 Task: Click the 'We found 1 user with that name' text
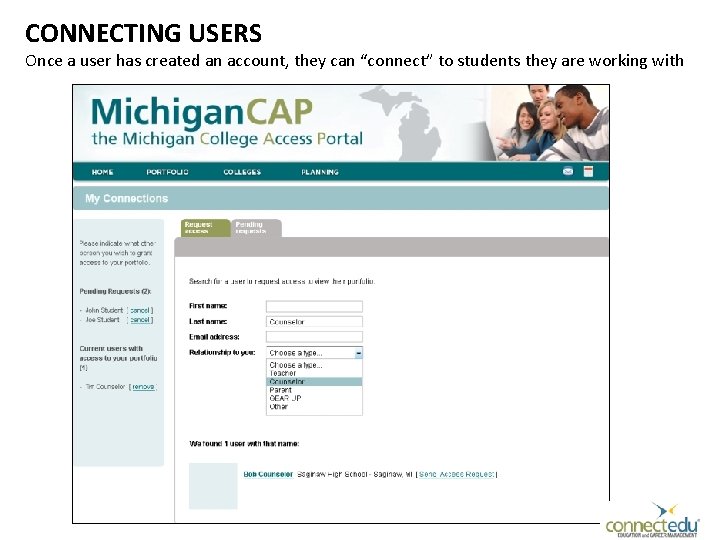coord(244,444)
